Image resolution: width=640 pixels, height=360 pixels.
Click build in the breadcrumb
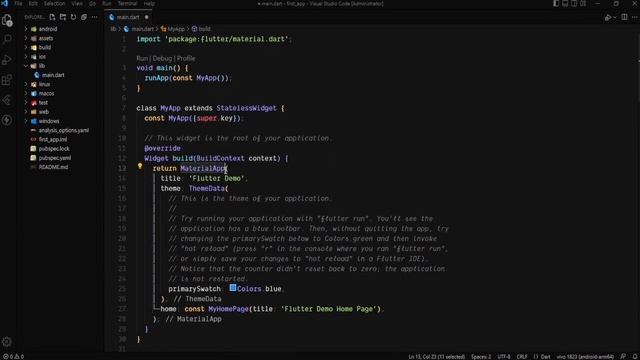[204, 29]
